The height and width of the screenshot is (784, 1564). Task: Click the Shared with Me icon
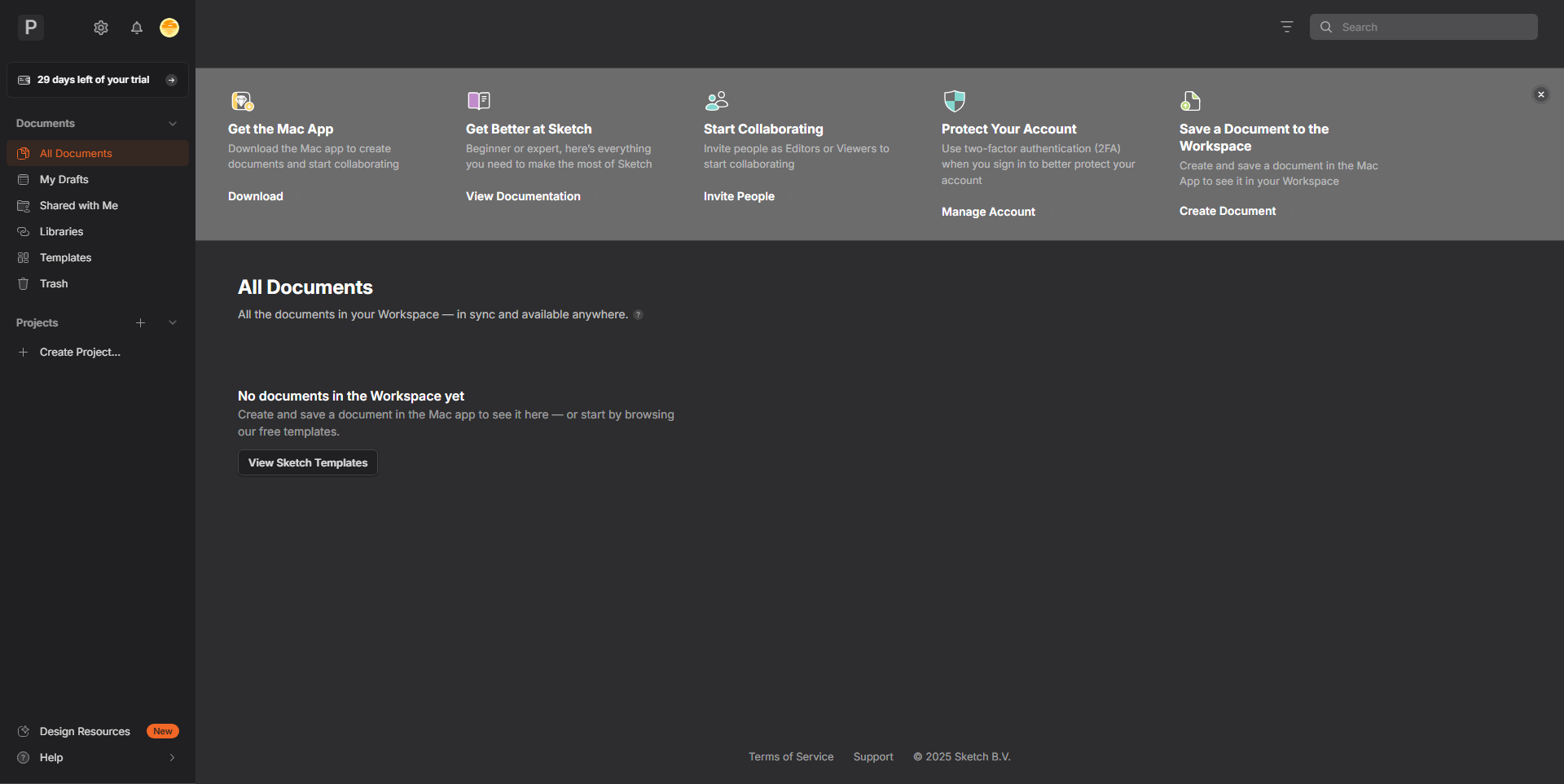(x=24, y=205)
